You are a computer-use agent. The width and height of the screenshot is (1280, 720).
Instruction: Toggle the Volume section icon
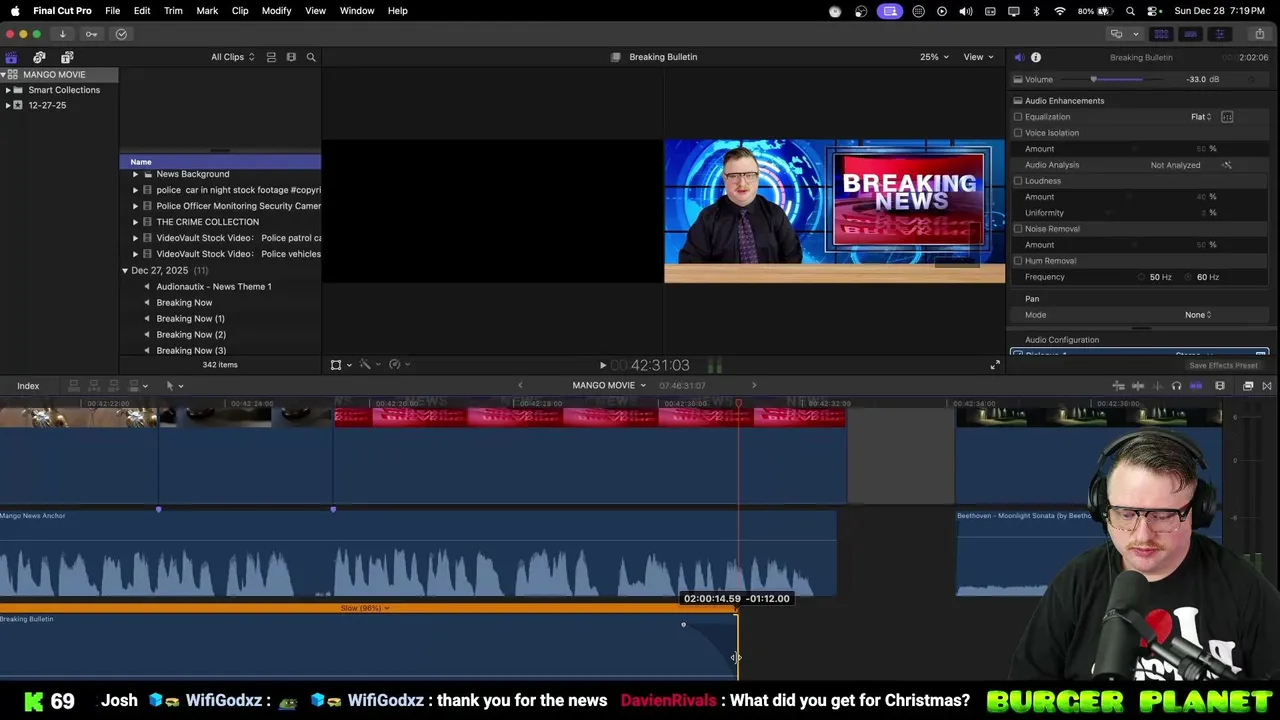(1018, 80)
